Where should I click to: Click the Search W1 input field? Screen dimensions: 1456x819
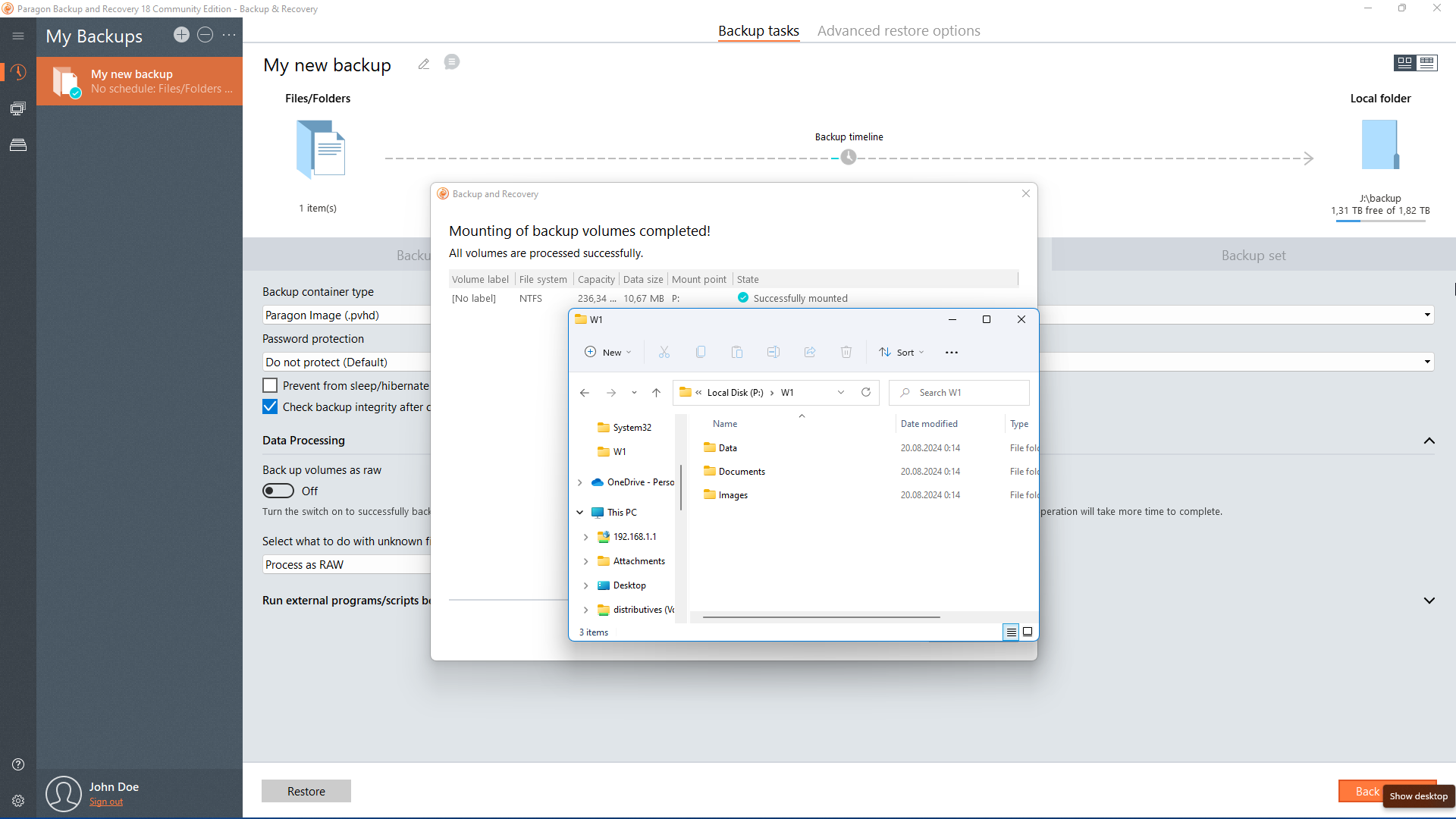[959, 392]
